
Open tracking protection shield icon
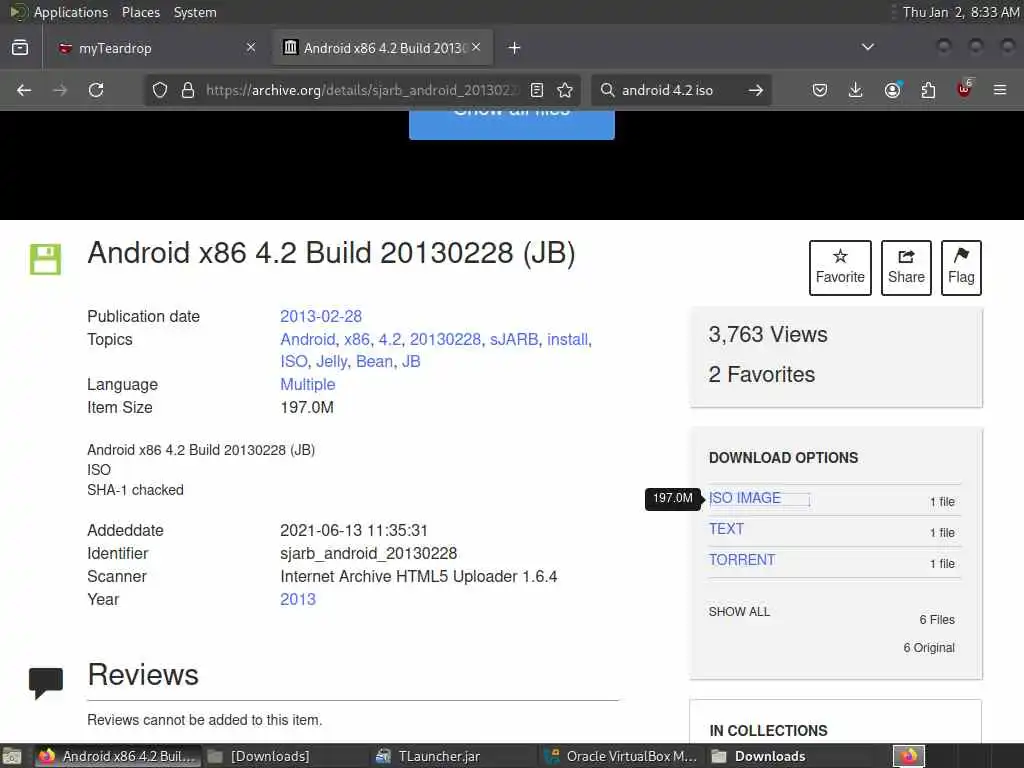[x=160, y=90]
